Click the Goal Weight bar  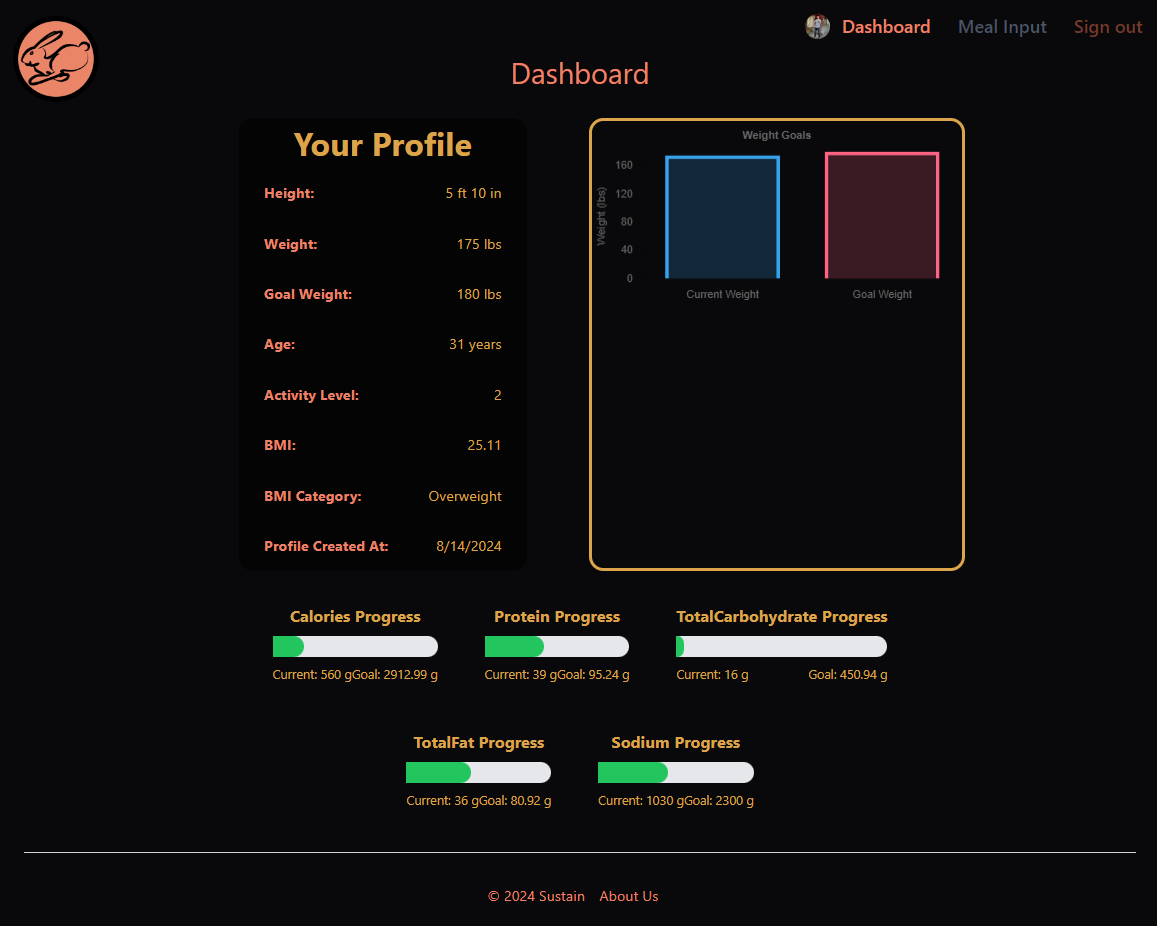(881, 214)
